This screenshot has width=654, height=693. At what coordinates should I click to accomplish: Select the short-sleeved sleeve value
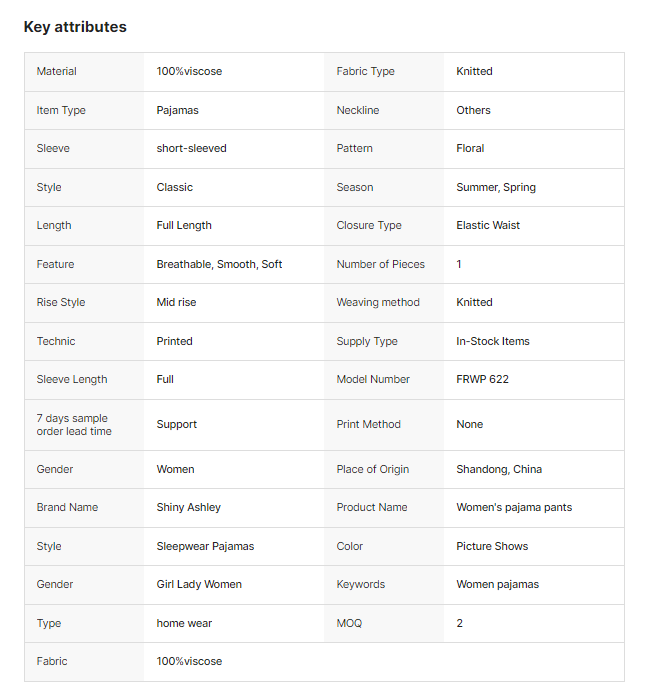pos(192,148)
